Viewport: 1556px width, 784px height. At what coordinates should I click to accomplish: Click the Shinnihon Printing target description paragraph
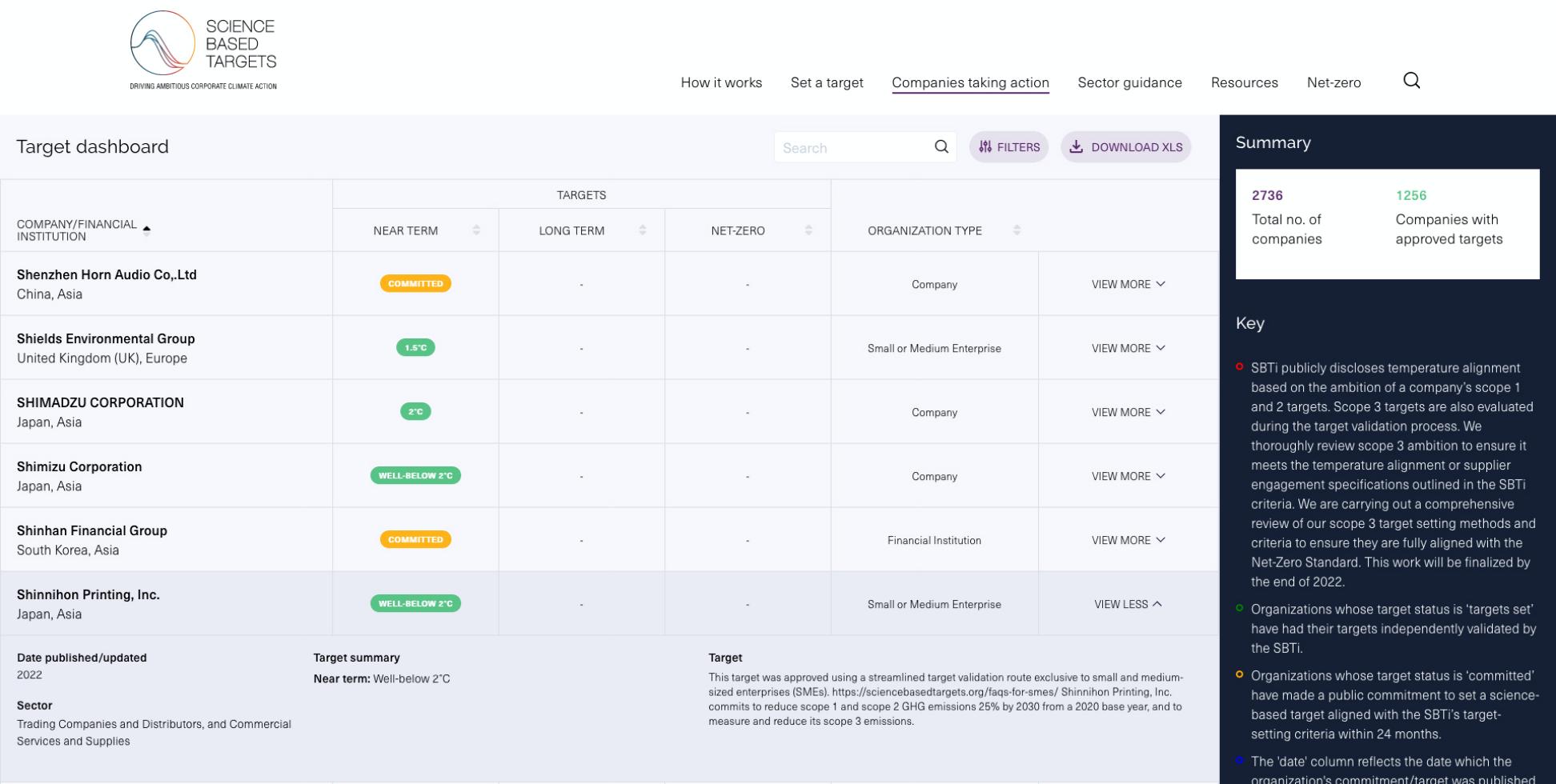coord(946,699)
